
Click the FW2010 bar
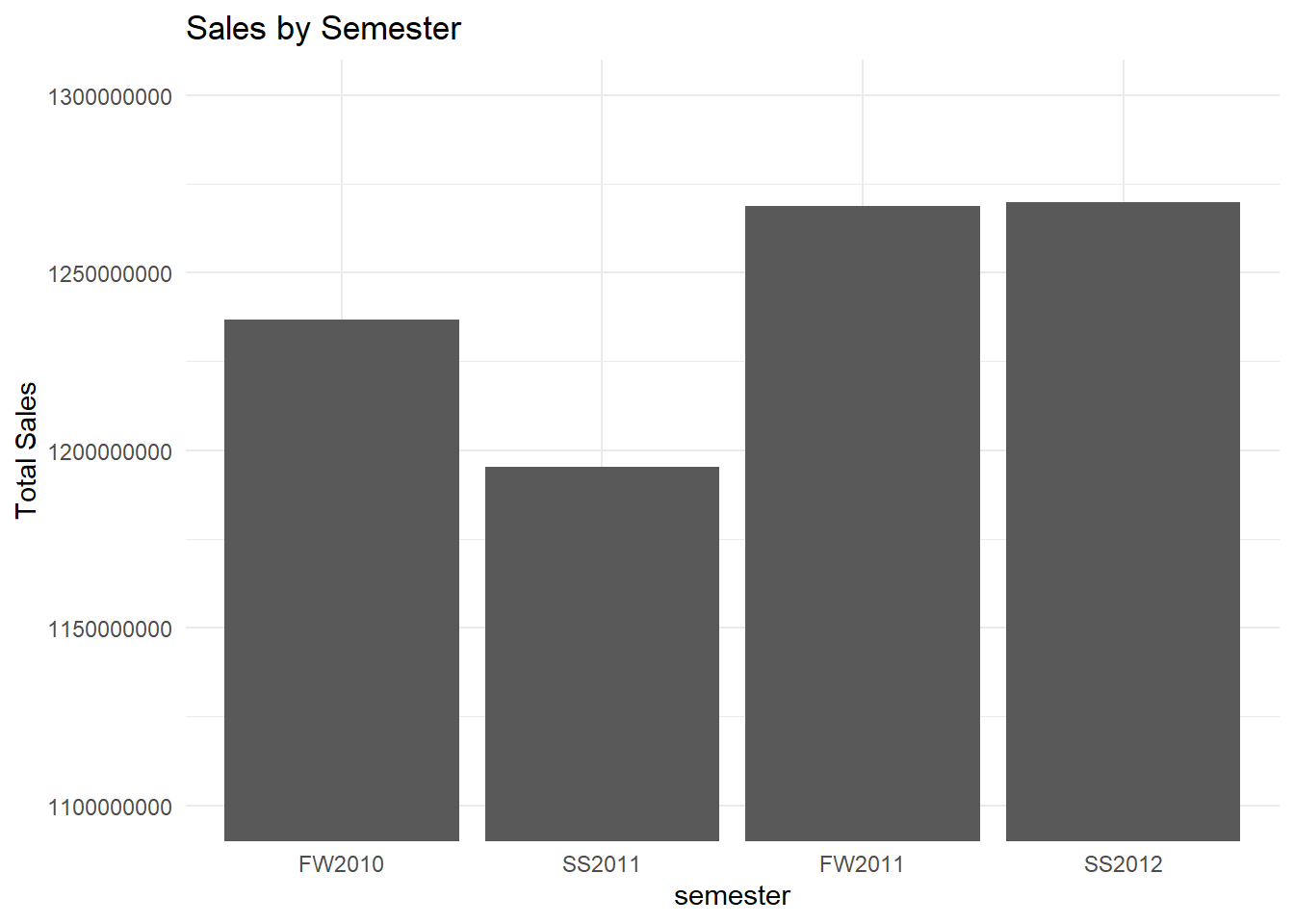click(342, 579)
